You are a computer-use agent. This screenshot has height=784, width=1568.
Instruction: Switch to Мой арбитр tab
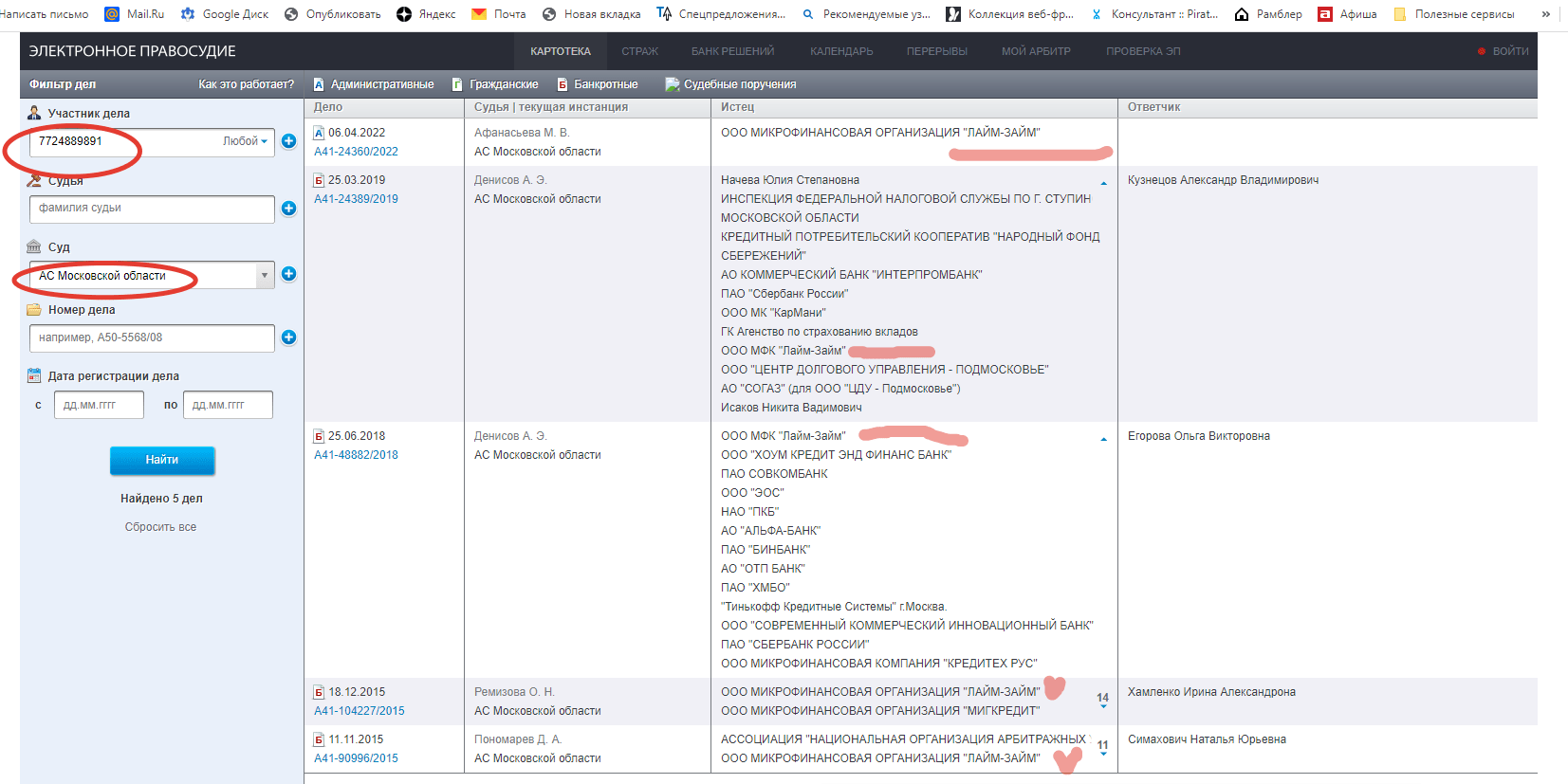pyautogui.click(x=1036, y=51)
